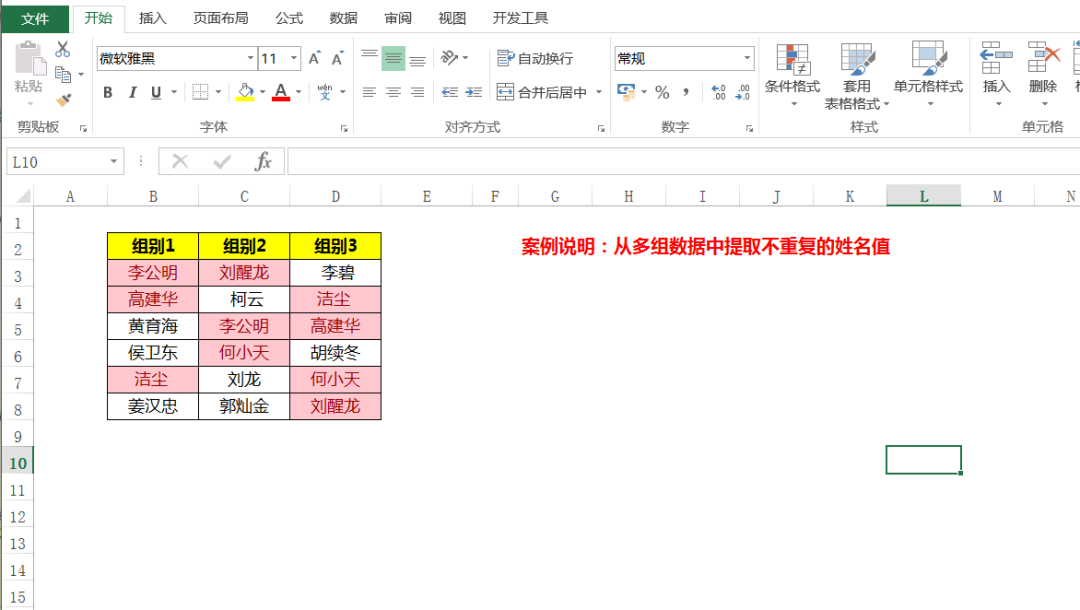Open the 文件 menu
The height and width of the screenshot is (610, 1080).
click(34, 17)
